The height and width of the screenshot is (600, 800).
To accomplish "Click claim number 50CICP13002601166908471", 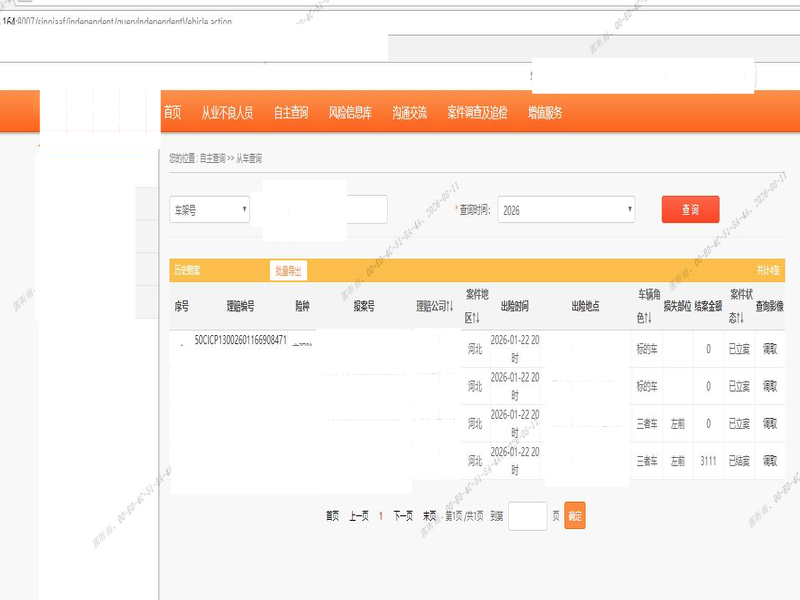I will click(x=241, y=340).
